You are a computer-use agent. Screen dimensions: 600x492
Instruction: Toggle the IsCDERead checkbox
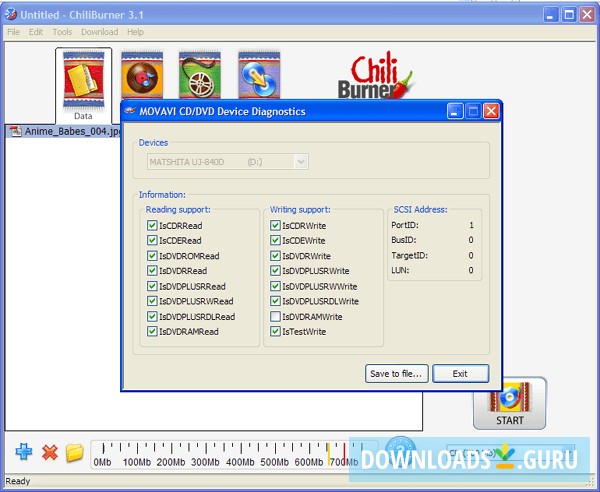152,240
